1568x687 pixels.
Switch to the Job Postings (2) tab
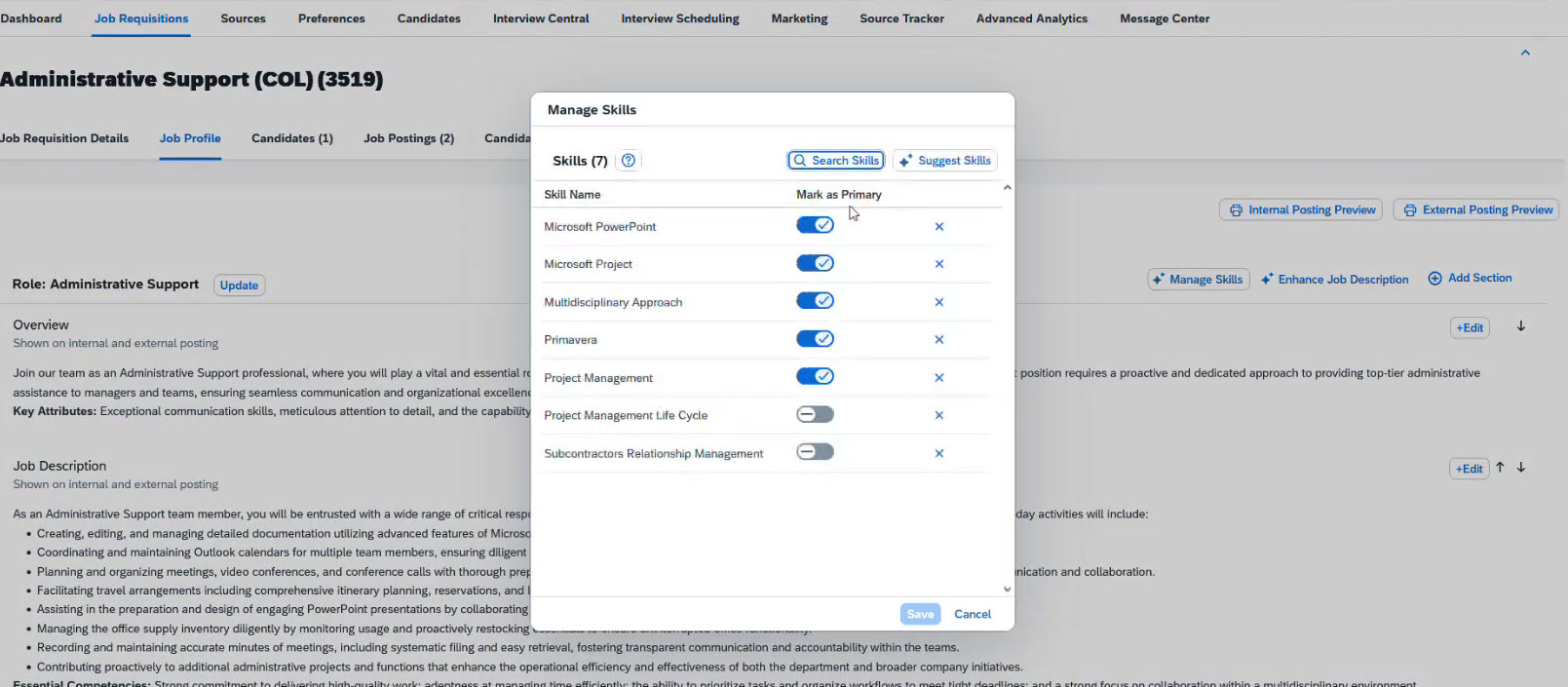pos(408,138)
